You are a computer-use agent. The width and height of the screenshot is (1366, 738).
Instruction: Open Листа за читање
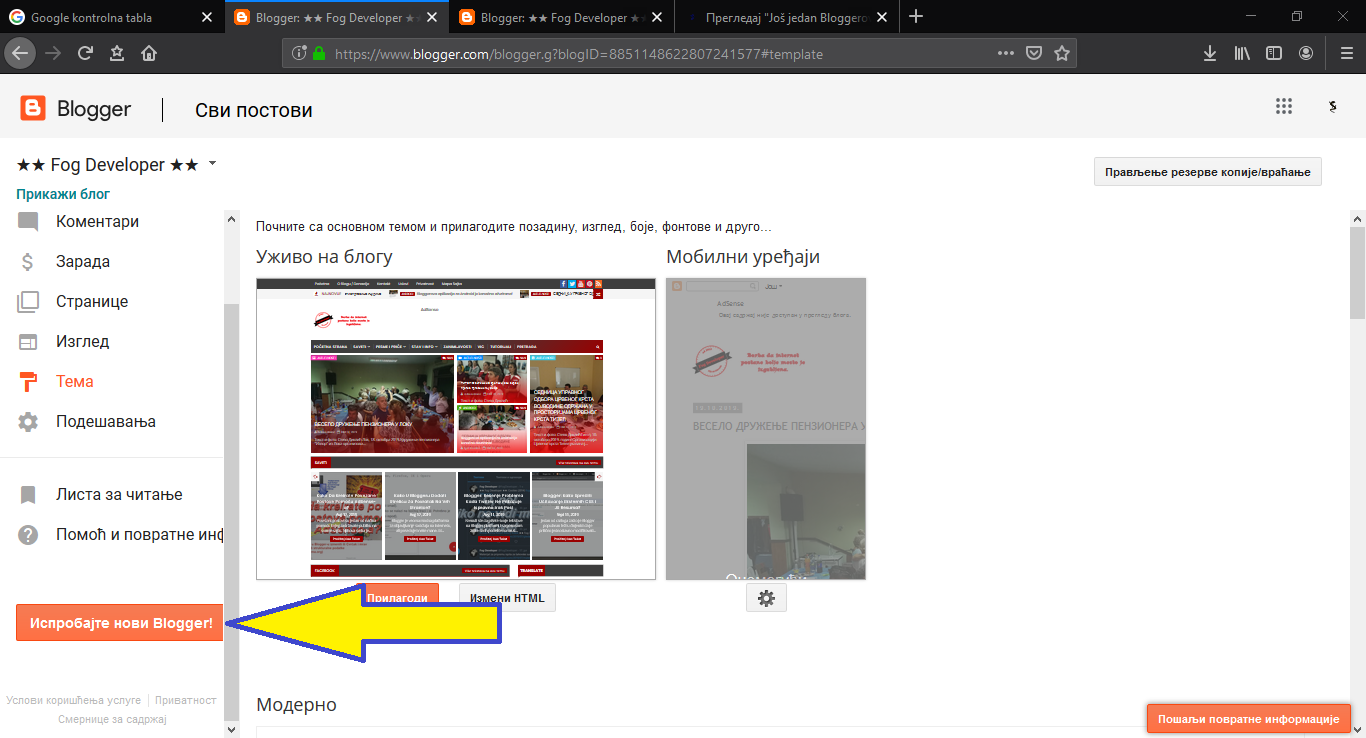(x=119, y=494)
